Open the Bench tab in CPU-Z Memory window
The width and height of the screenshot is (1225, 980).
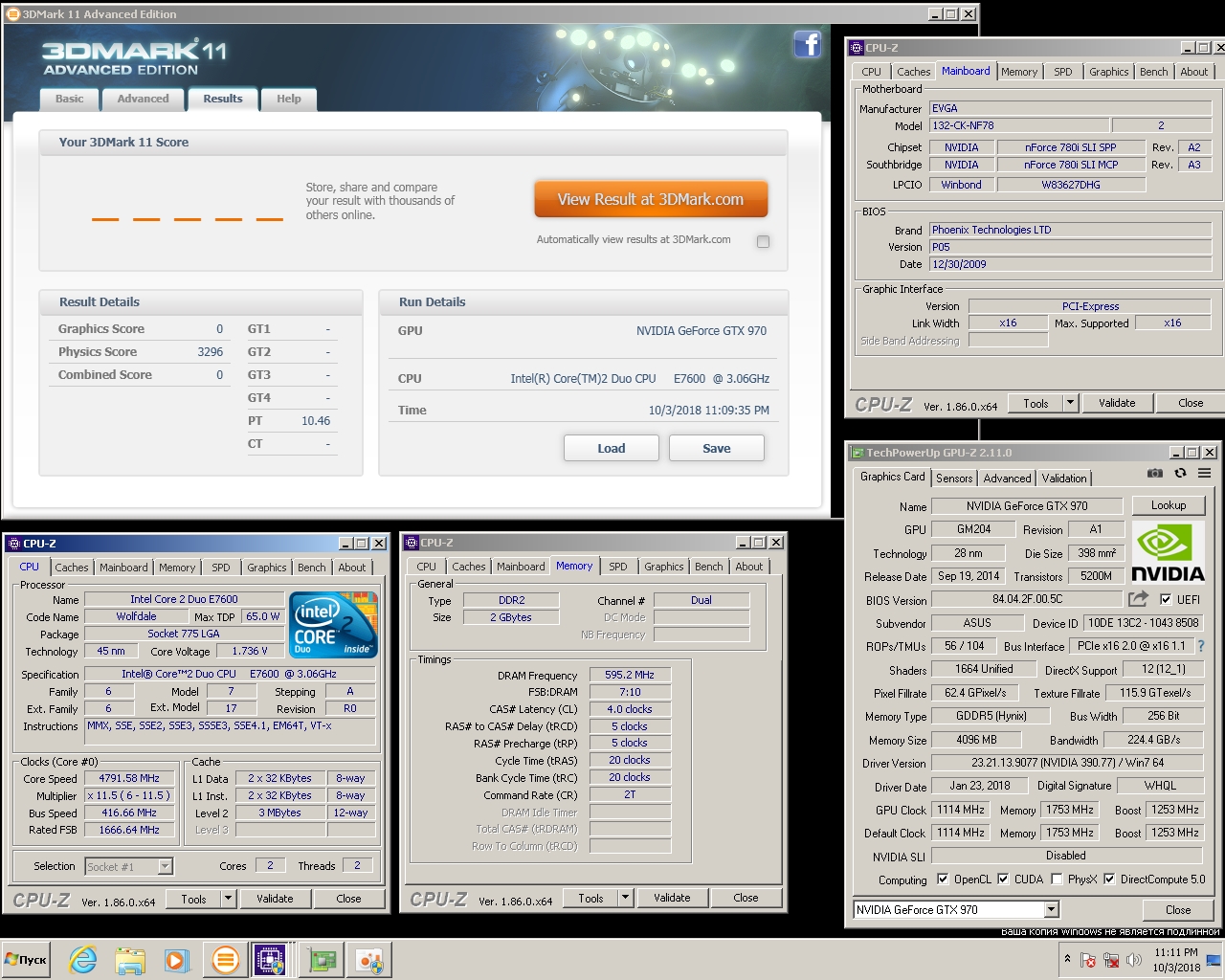[708, 567]
